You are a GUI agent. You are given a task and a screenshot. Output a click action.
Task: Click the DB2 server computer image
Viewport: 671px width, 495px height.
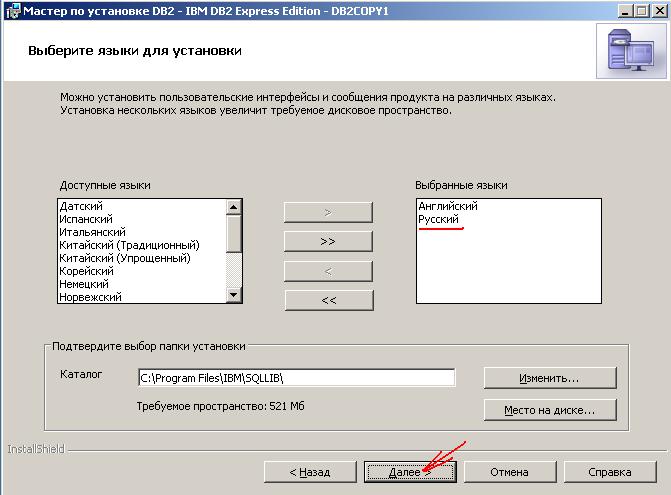pos(631,50)
